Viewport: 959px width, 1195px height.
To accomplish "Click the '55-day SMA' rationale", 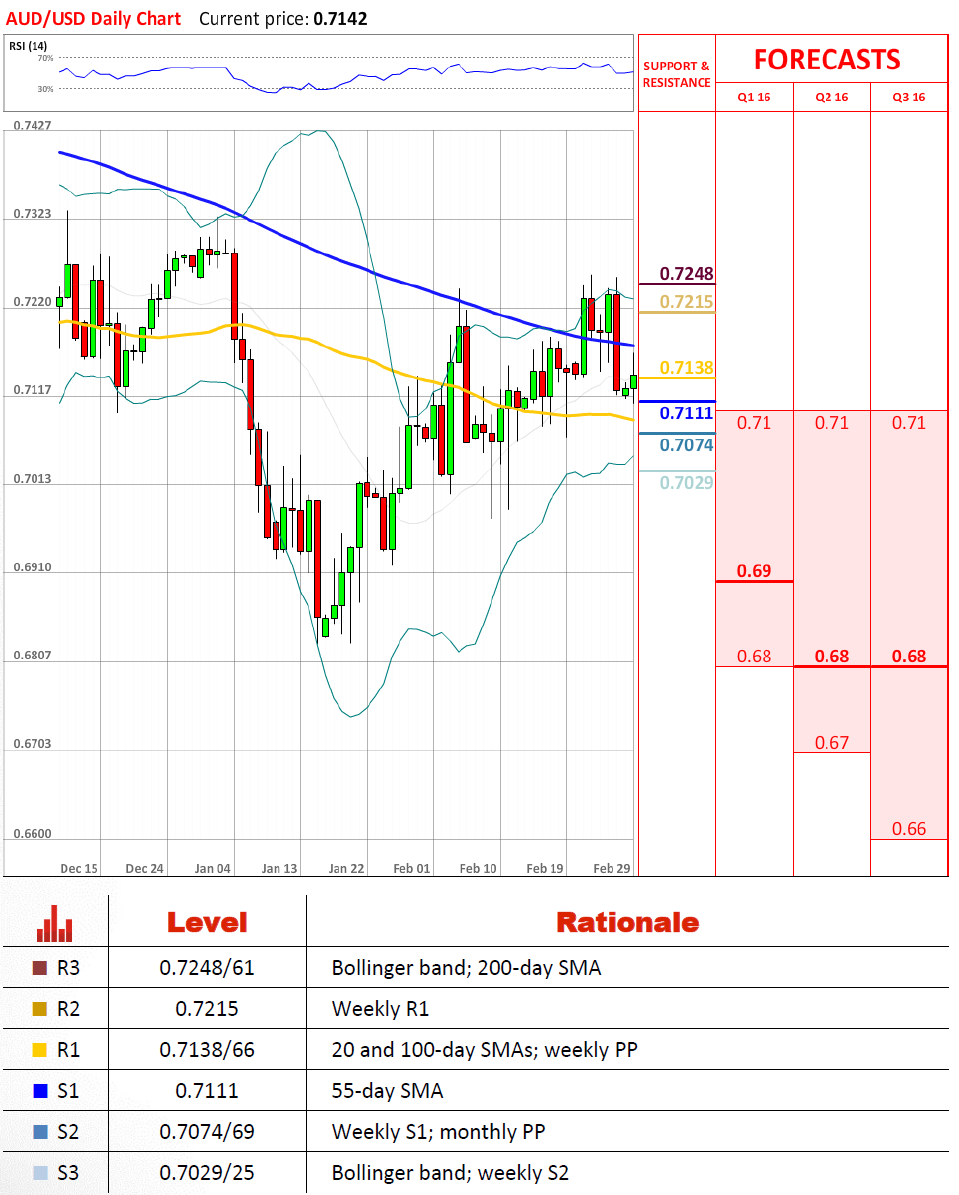I will coord(387,1091).
